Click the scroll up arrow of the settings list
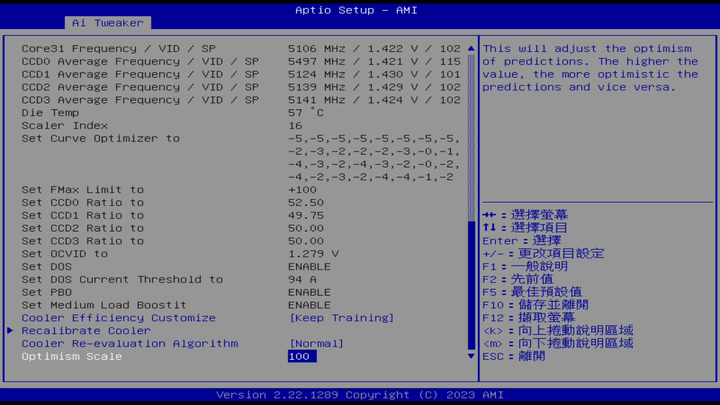Viewport: 720px width, 405px height. click(x=471, y=48)
